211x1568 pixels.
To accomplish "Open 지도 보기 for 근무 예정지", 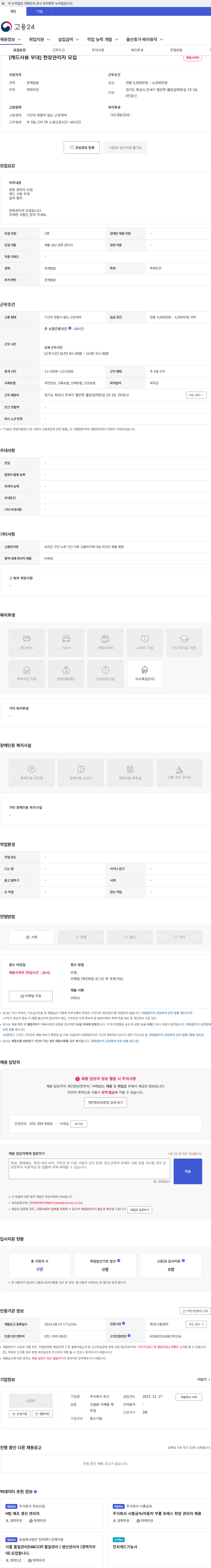I will 196,395.
